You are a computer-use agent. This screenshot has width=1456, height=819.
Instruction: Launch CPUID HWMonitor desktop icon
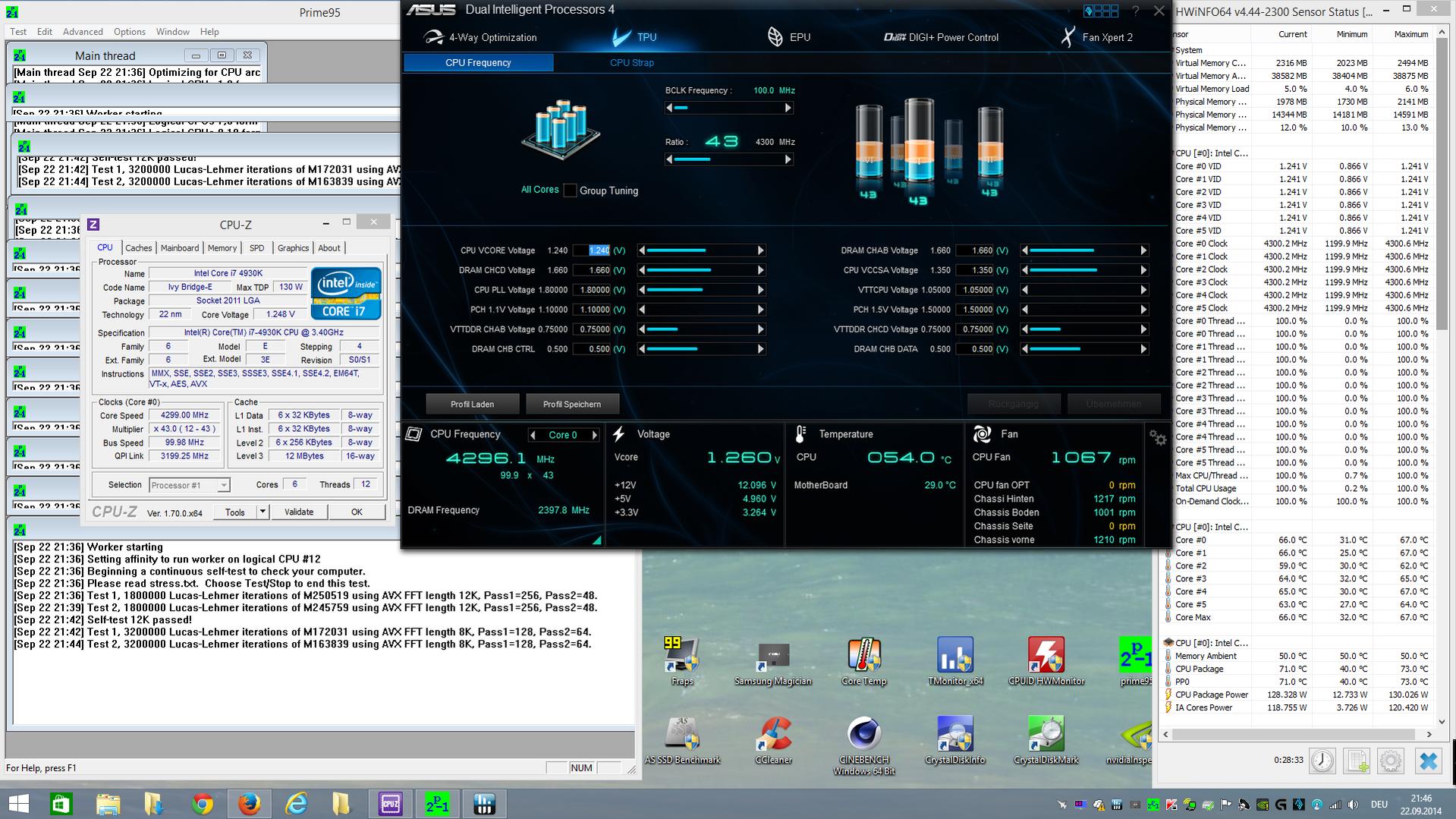click(x=1046, y=660)
